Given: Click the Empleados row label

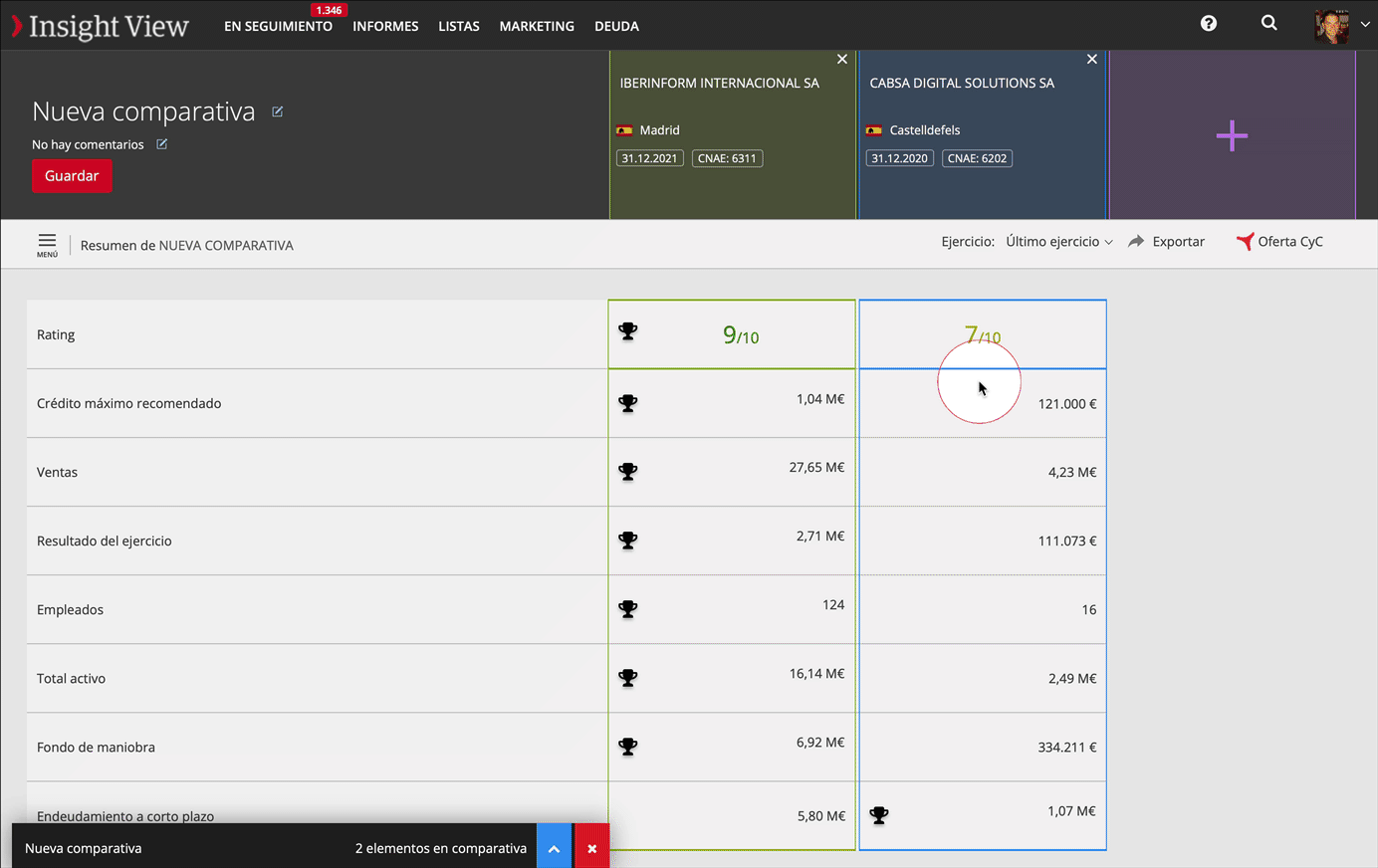Looking at the screenshot, I should tap(70, 610).
